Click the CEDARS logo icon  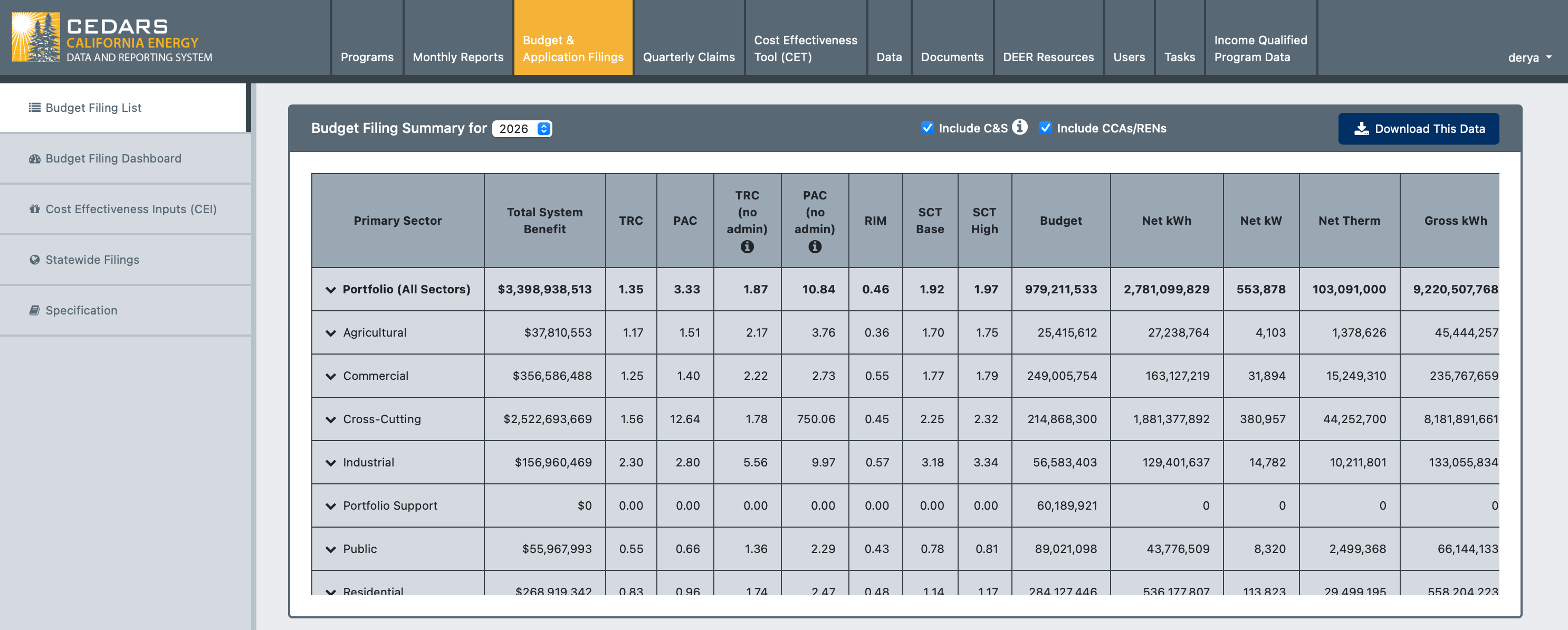[x=35, y=38]
